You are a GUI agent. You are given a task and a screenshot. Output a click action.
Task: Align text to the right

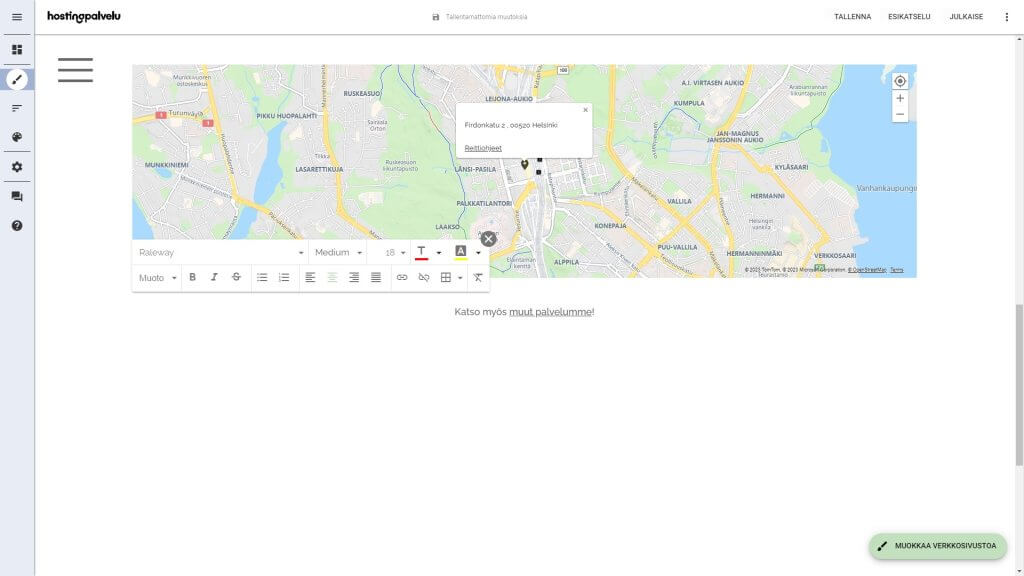(x=354, y=278)
